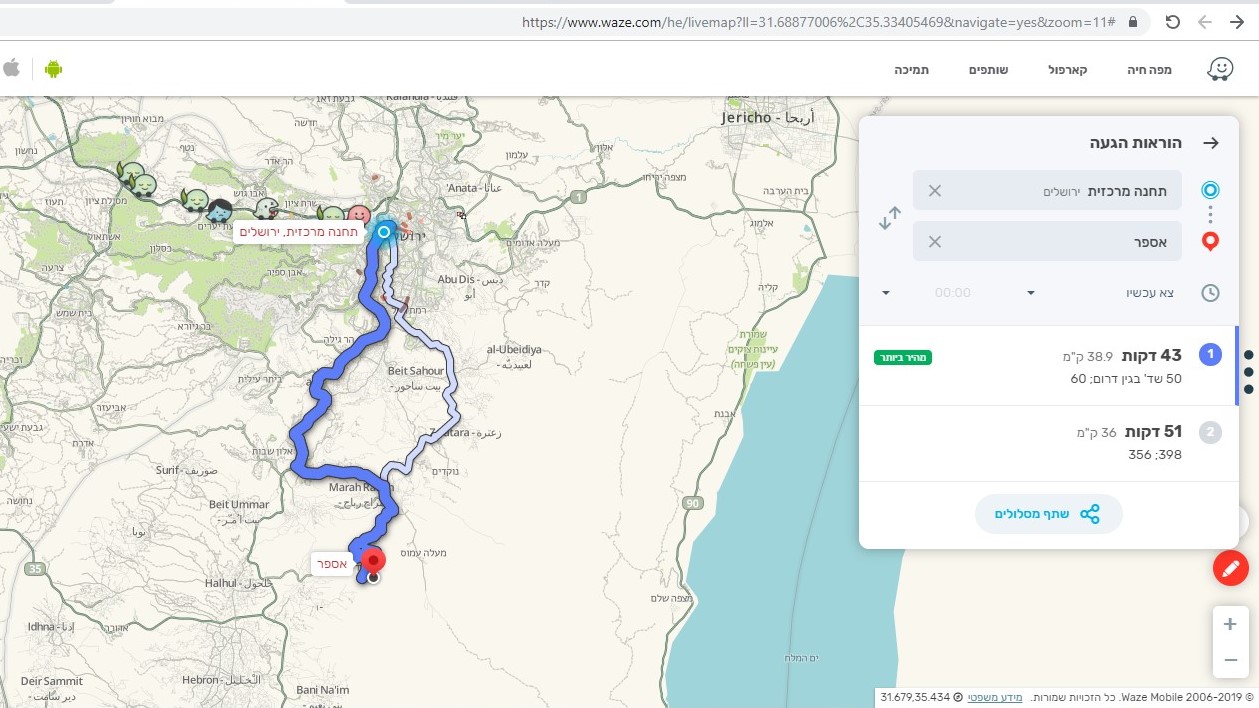Image resolution: width=1259 pixels, height=708 pixels.
Task: Click the Android app download icon
Action: pyautogui.click(x=53, y=69)
